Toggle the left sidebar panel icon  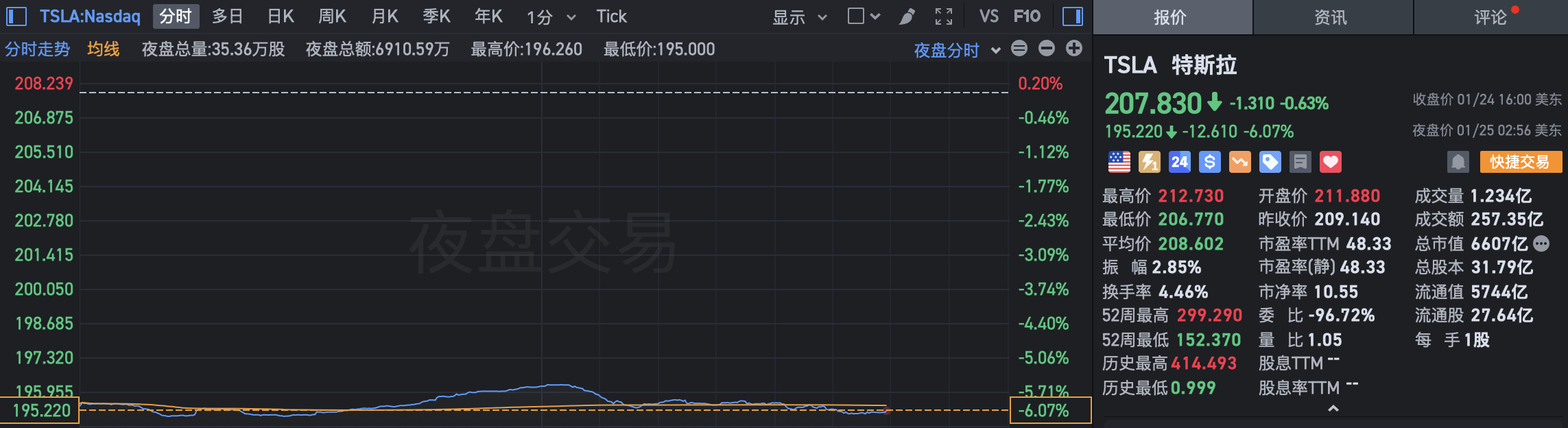[16, 16]
